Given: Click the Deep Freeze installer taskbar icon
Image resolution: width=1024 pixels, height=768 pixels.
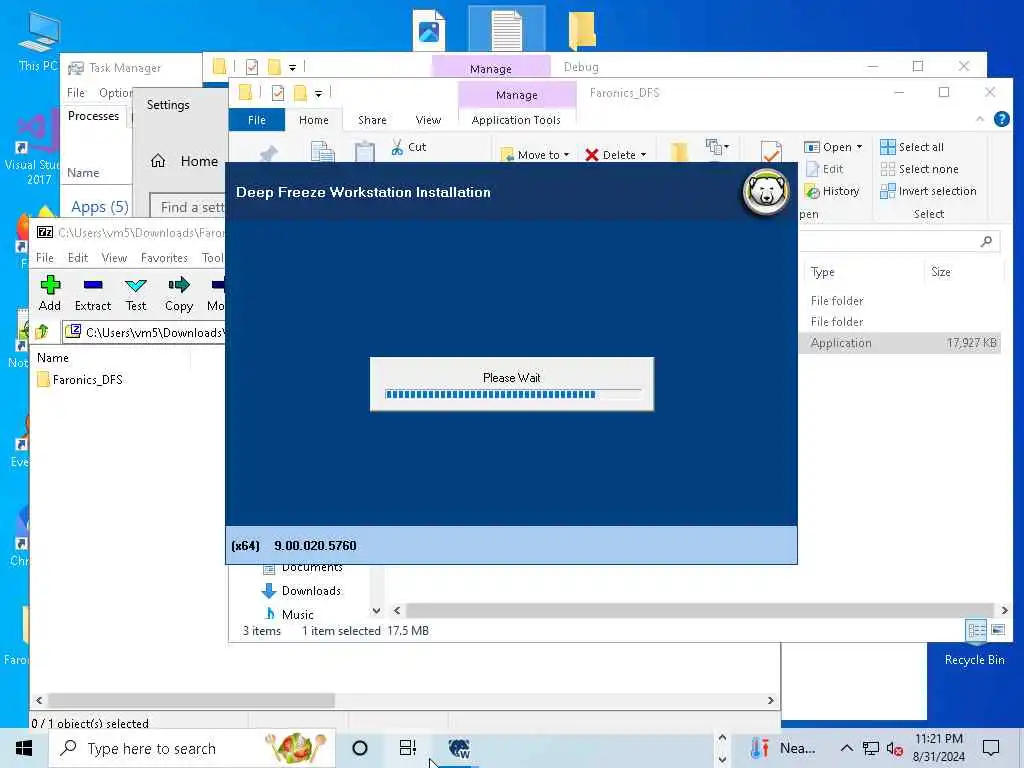Looking at the screenshot, I should click(x=460, y=748).
